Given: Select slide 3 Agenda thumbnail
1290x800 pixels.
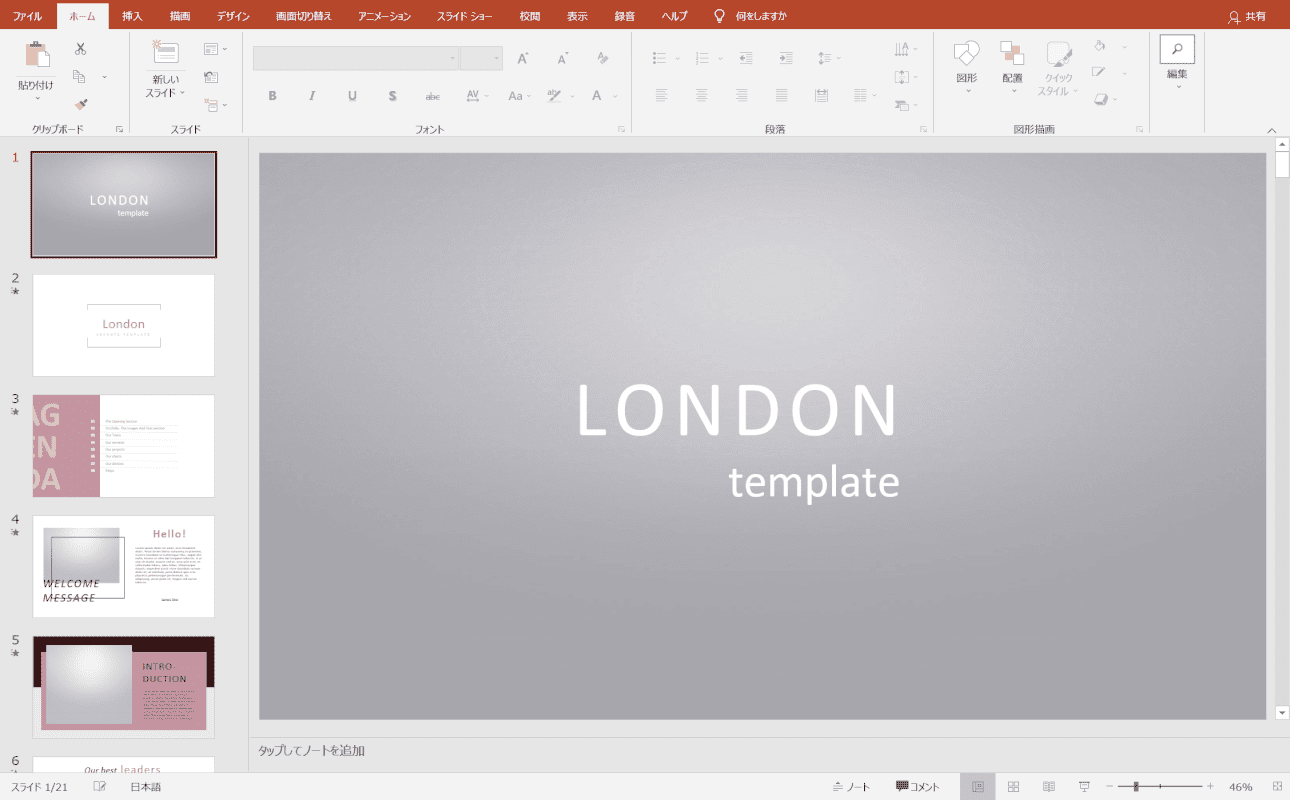Looking at the screenshot, I should [124, 446].
